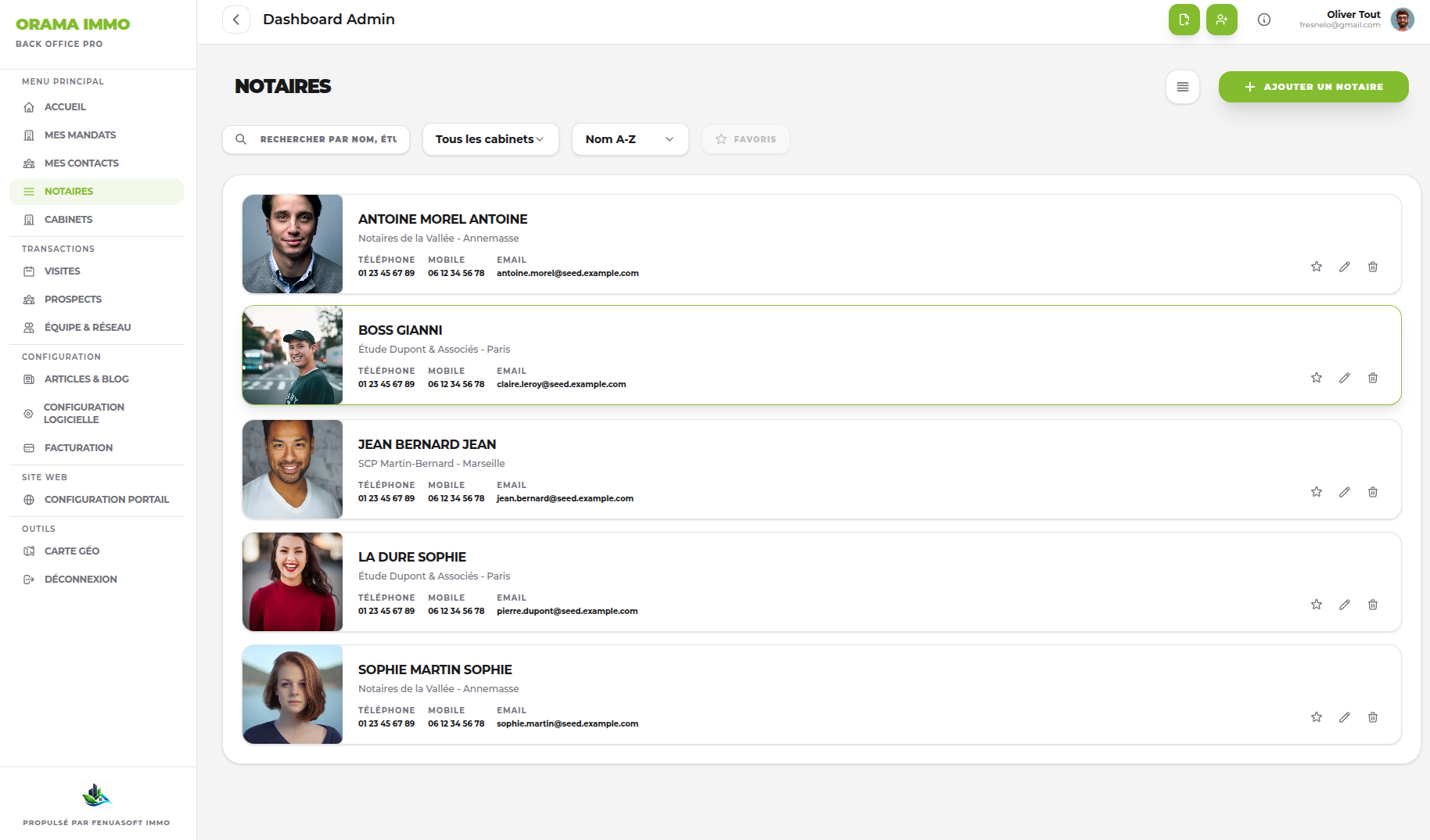The image size is (1430, 840).
Task: Mark Jean Bernard Jean as favorite
Action: [x=1317, y=492]
